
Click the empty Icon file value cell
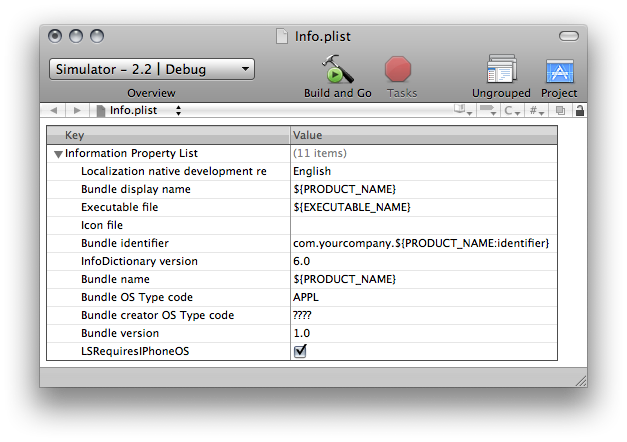pos(424,225)
